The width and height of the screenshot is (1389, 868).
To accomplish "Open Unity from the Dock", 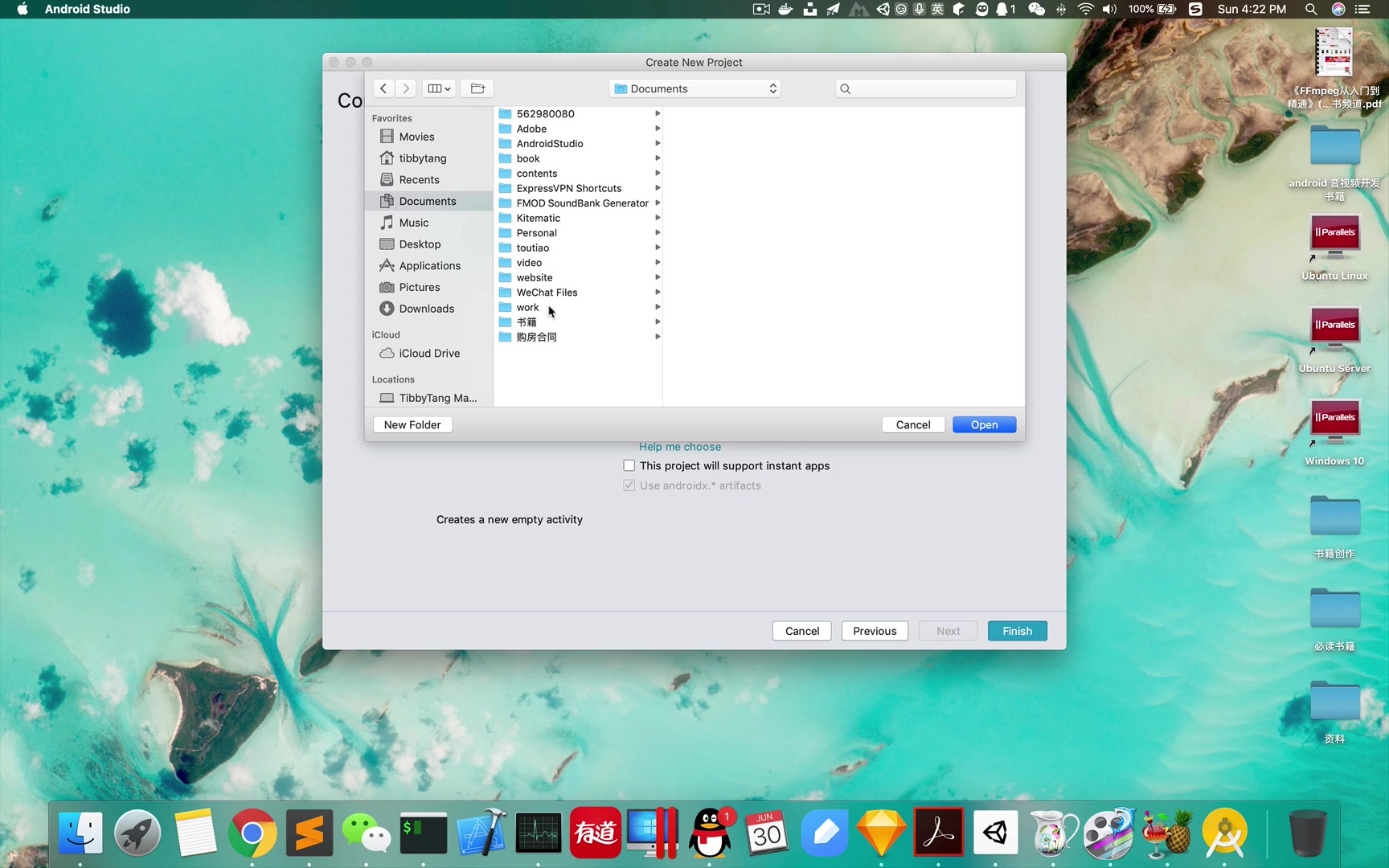I will point(996,833).
